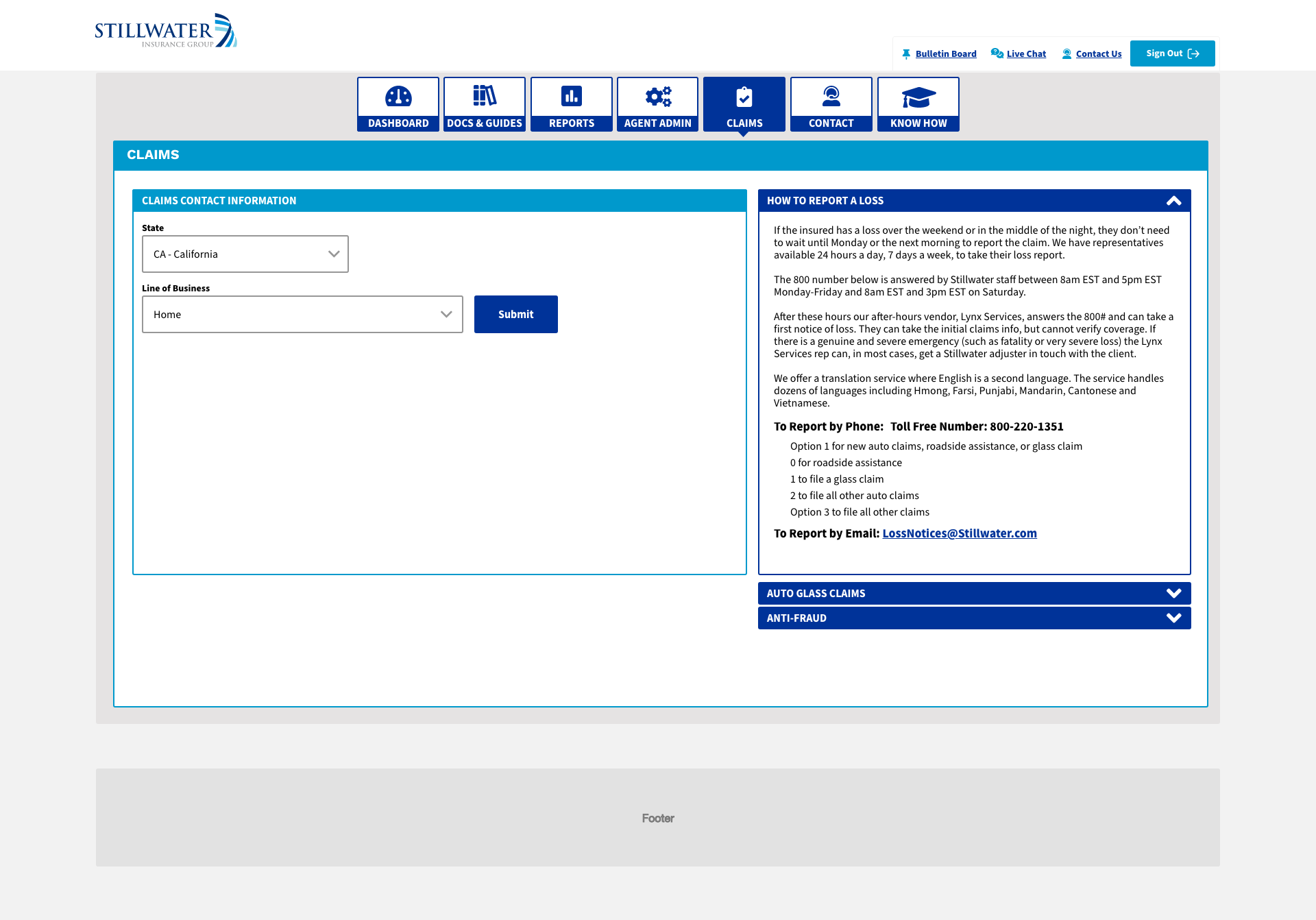The height and width of the screenshot is (920, 1316).
Task: Open the AGENT ADMIN tab label
Action: [658, 123]
